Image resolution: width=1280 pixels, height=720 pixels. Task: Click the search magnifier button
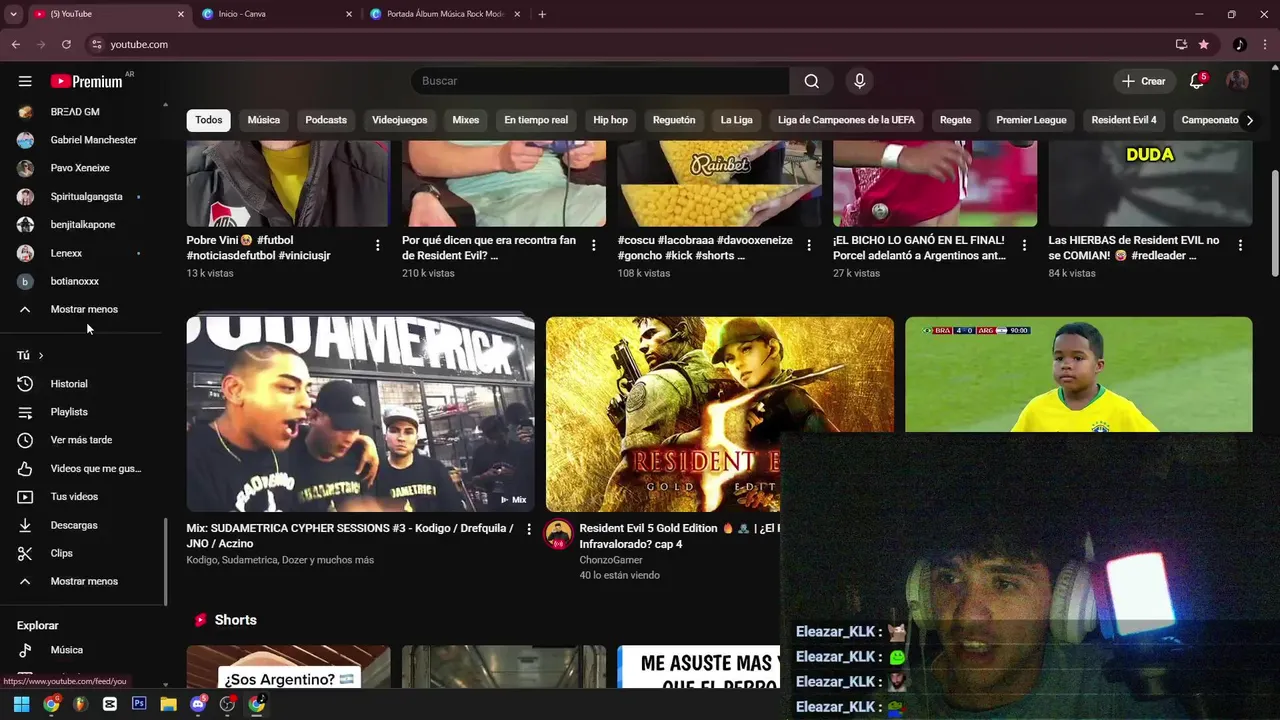[x=812, y=81]
